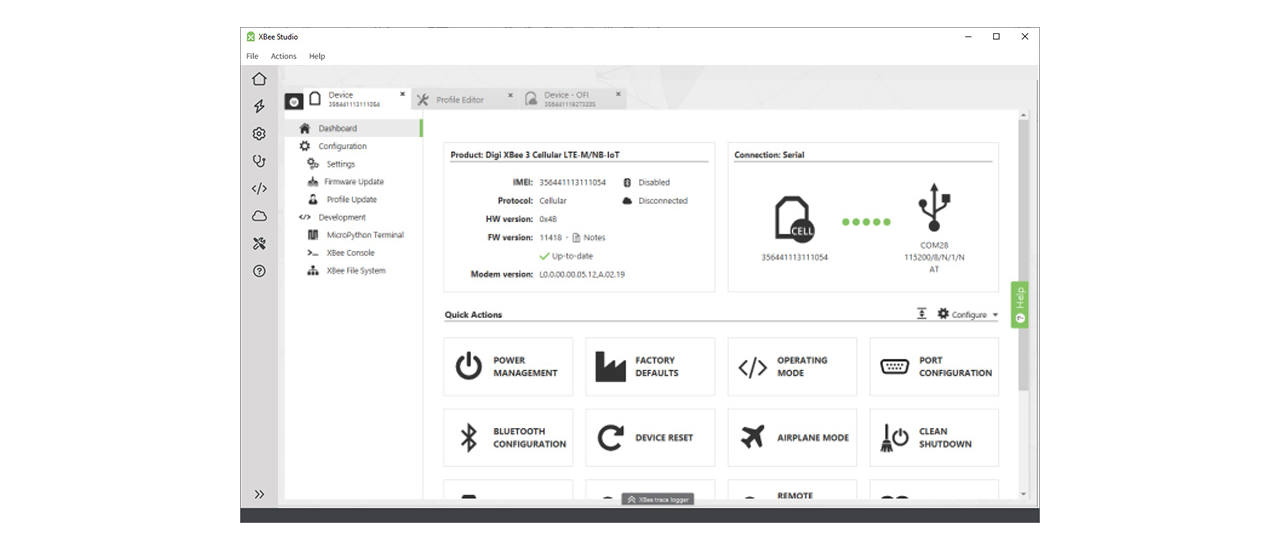Click the cloud icon in sidebar
This screenshot has width=1280, height=550.
point(259,216)
